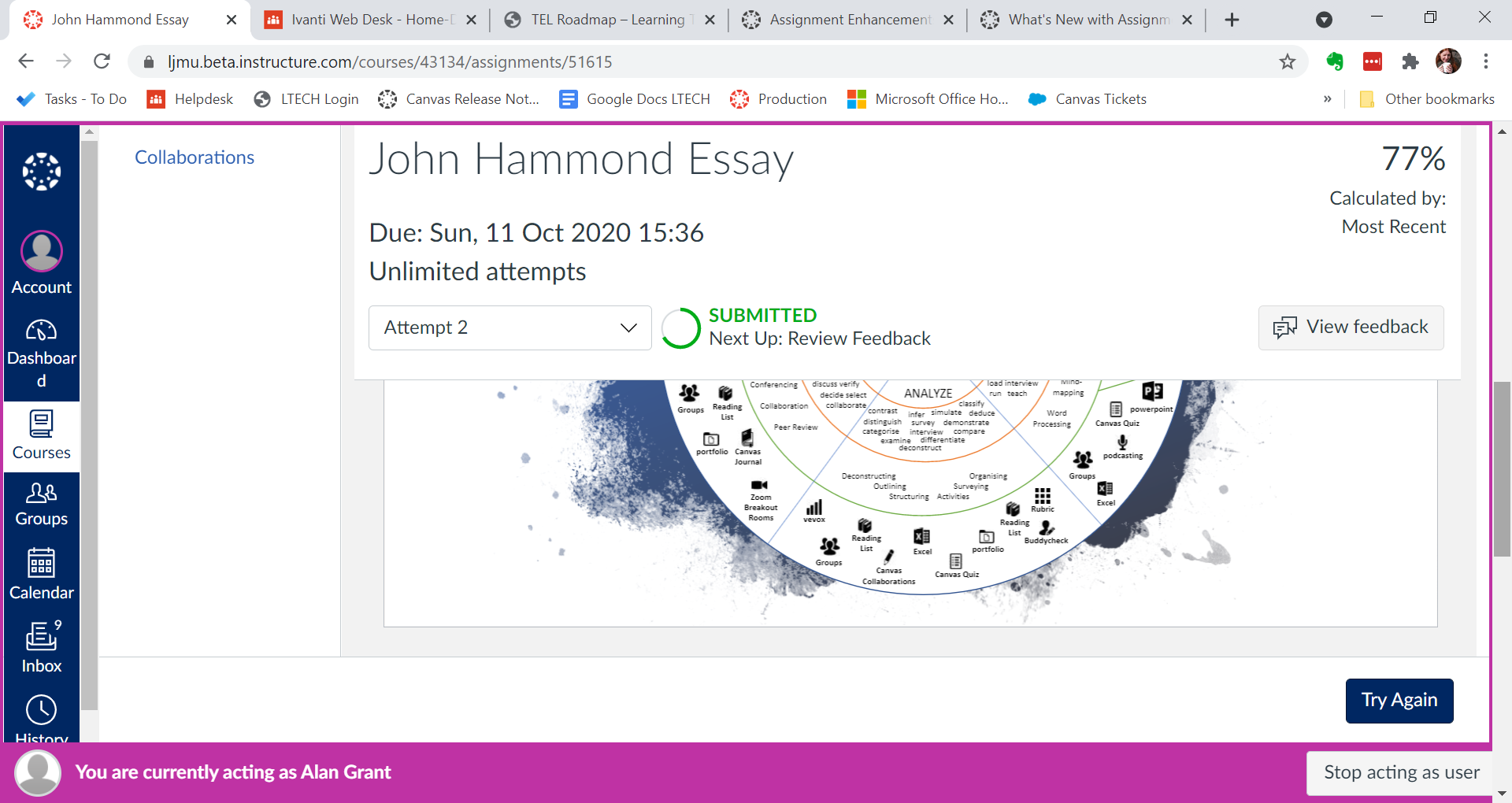Click the due date text

[536, 233]
